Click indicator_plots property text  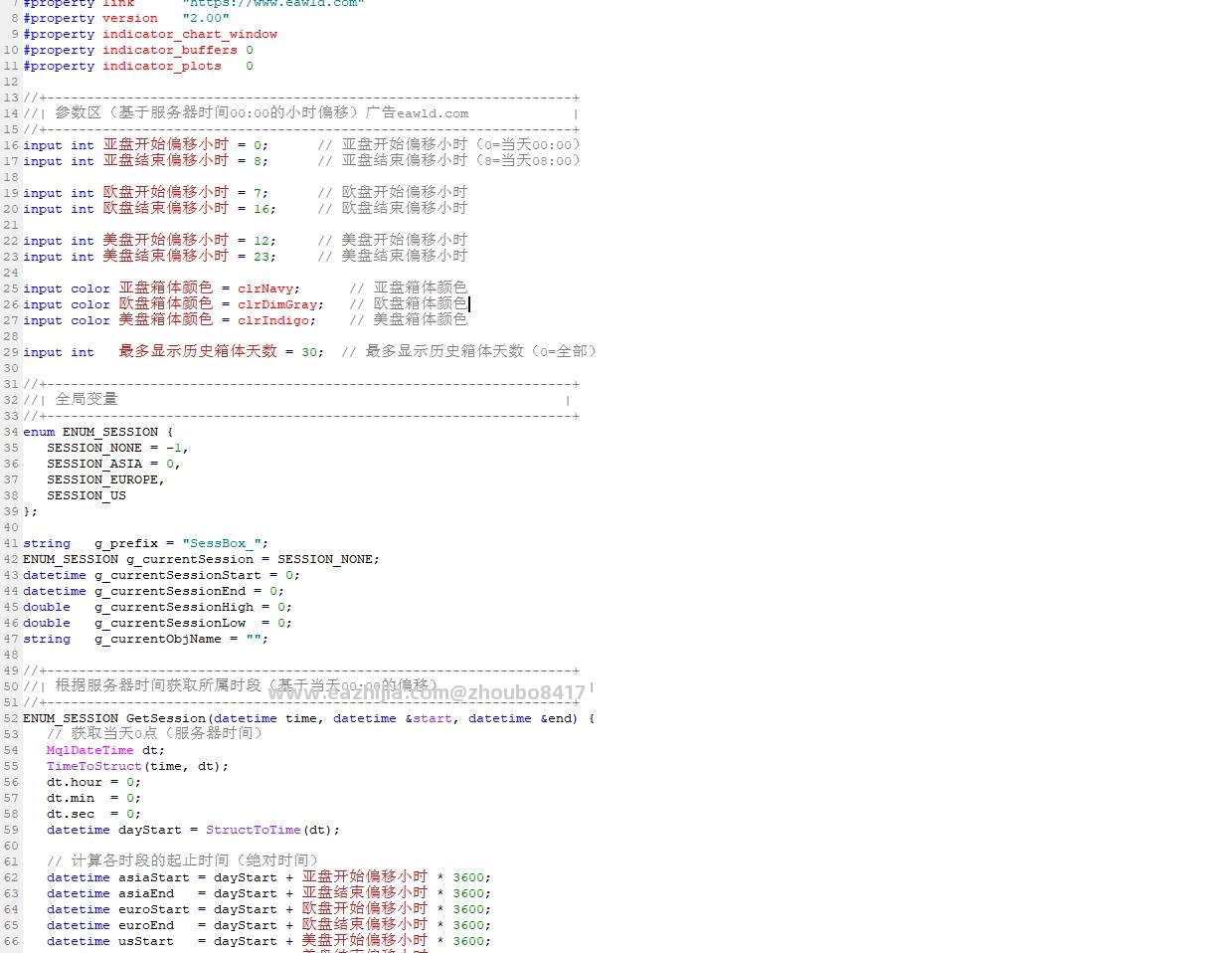(162, 66)
